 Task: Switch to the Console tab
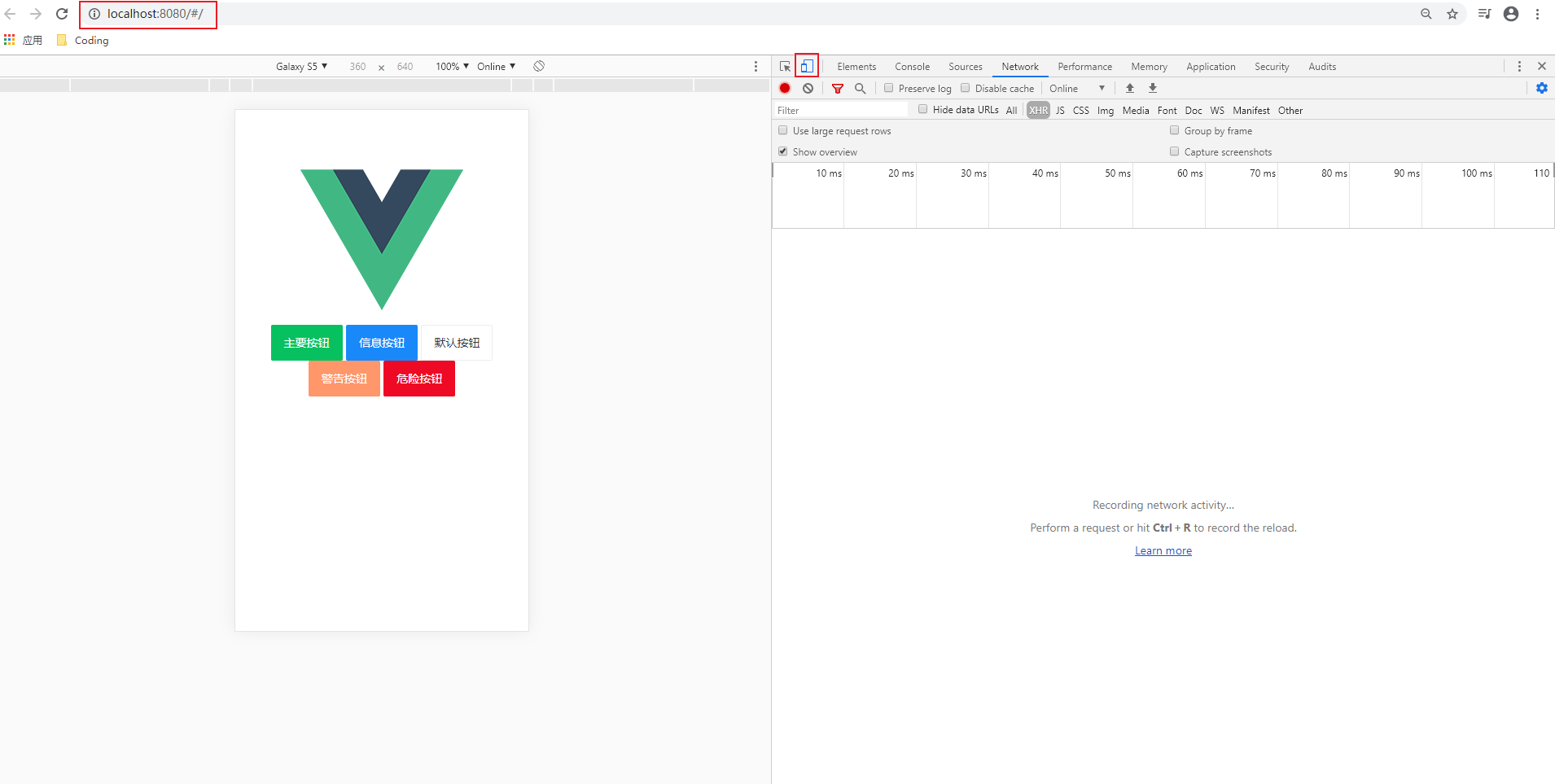[x=912, y=66]
